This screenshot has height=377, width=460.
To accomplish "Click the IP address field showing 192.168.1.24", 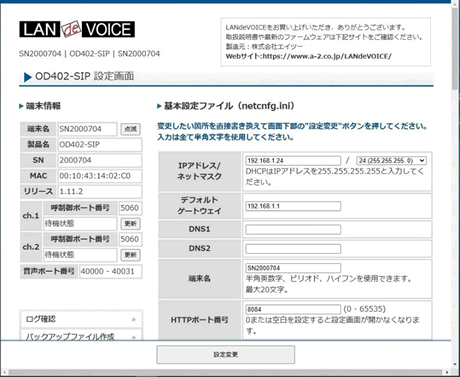I will (x=293, y=161).
